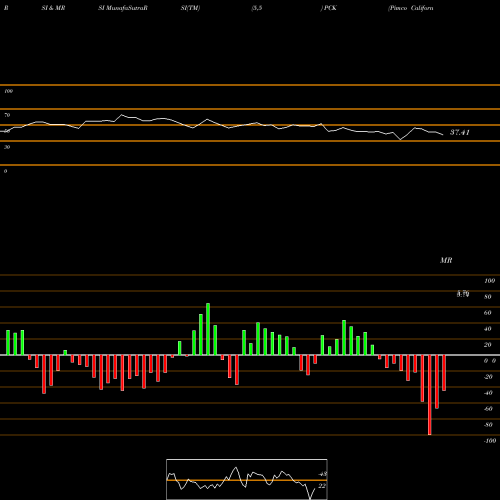Click the RSI value 37.41 label
This screenshot has width=500, height=500.
[460, 132]
